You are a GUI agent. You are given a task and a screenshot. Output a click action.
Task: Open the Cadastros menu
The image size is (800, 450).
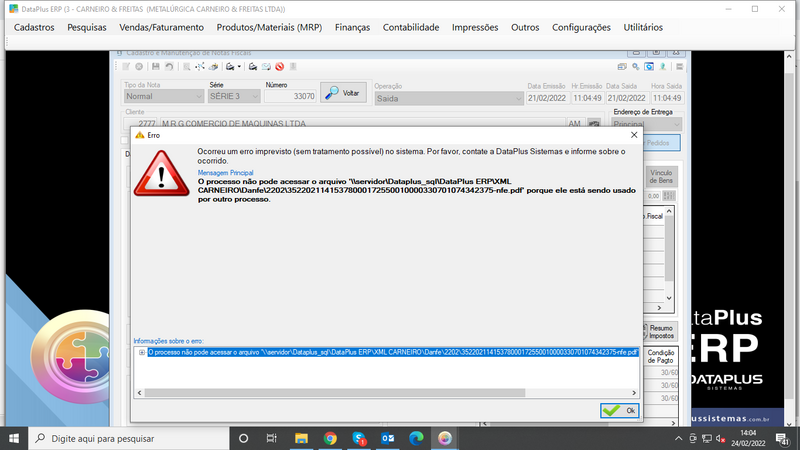click(34, 28)
